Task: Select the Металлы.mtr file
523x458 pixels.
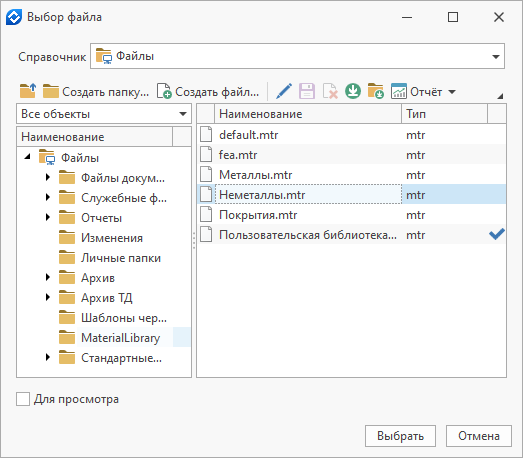Action: point(352,175)
